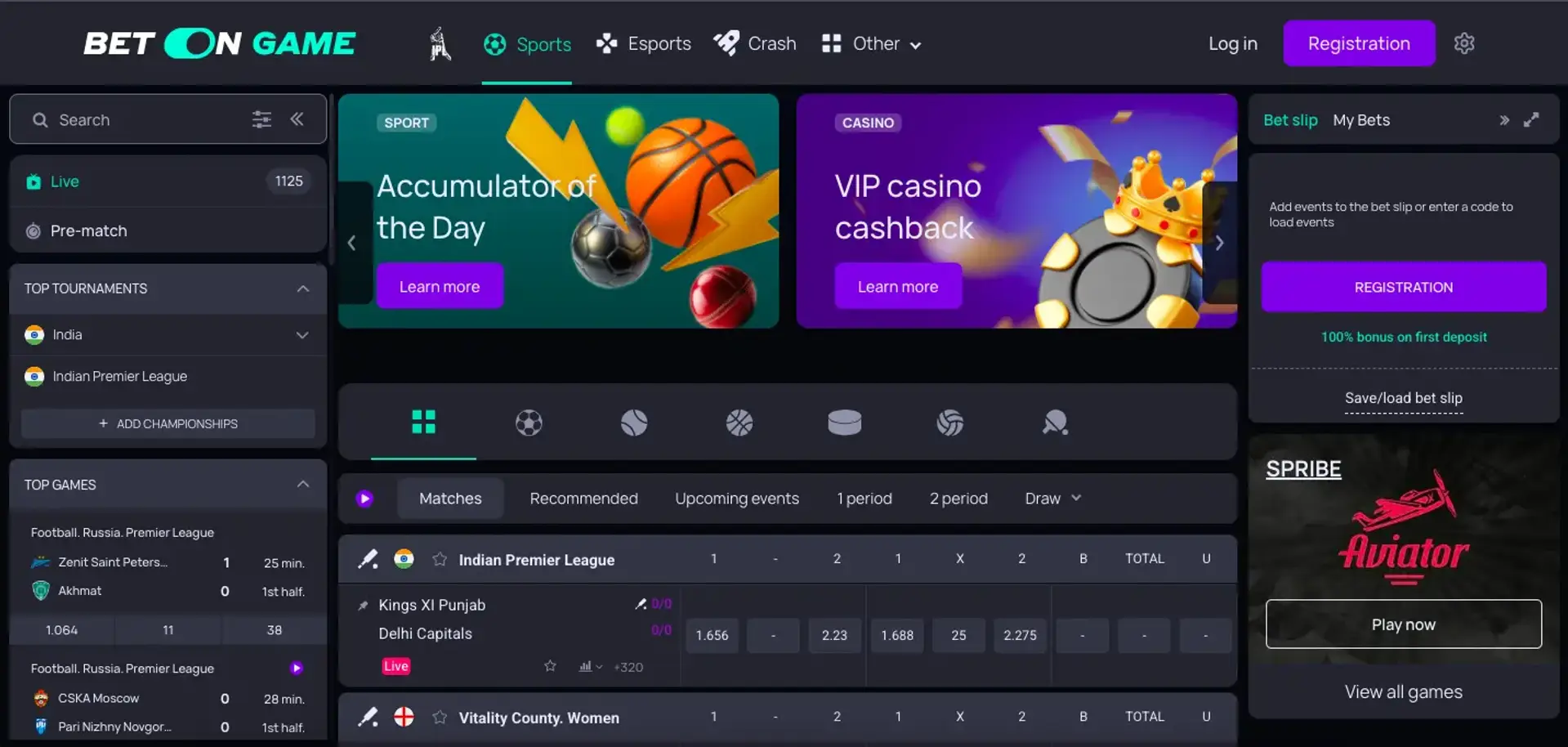Screen dimensions: 1568x747
Task: Open statistics icon for Kings XI Punjab match
Action: (x=588, y=666)
